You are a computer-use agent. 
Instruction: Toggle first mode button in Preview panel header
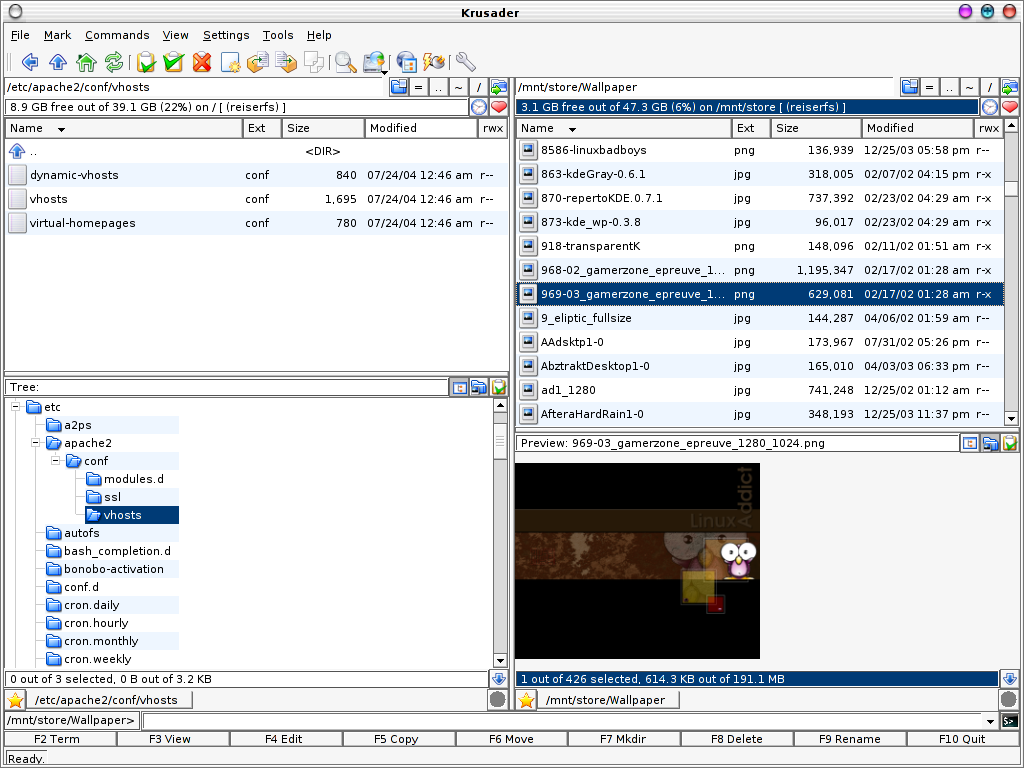970,443
